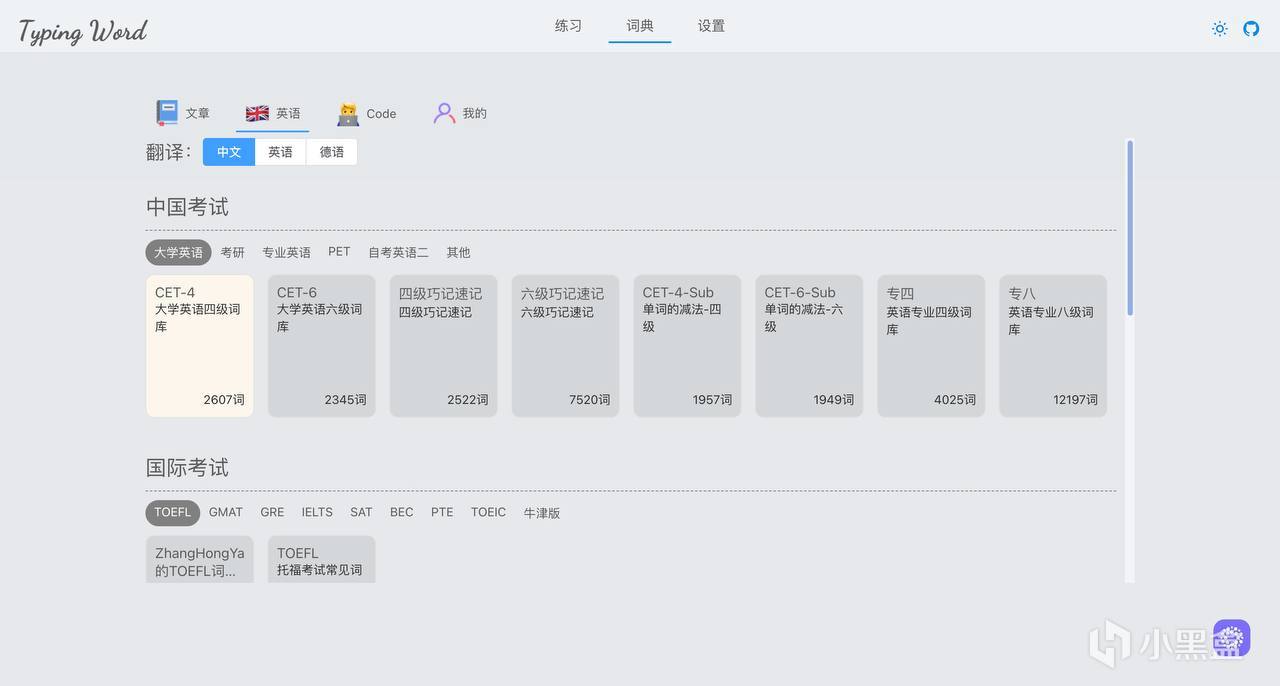Open the ZhangHongYa TOEFL dictionary card

click(x=200, y=560)
